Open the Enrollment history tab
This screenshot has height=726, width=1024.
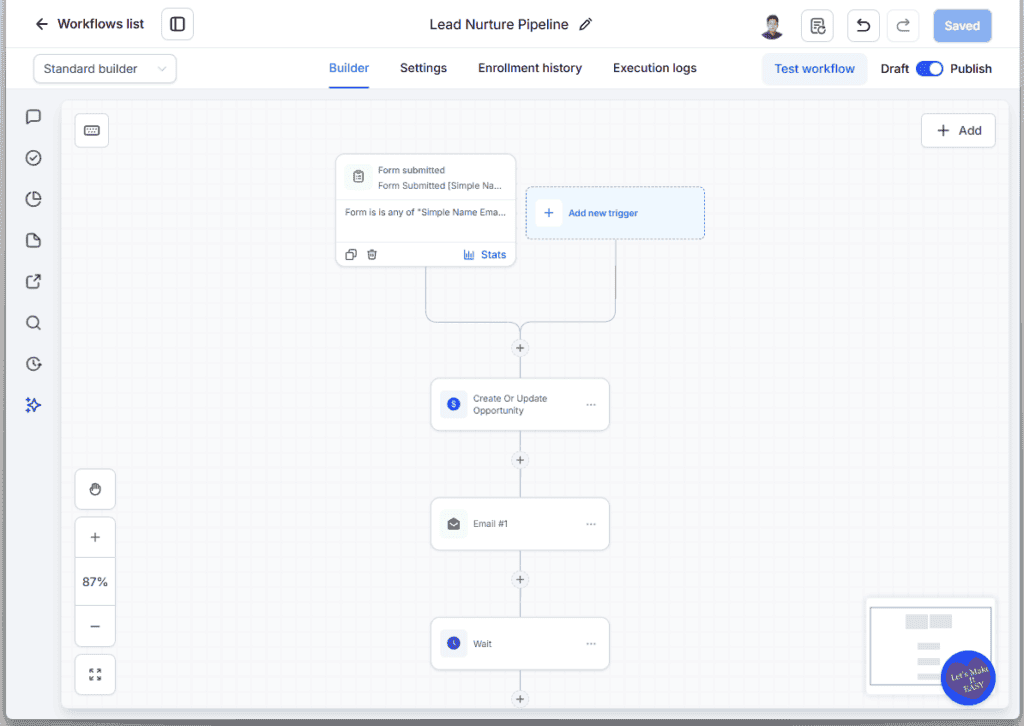[530, 68]
